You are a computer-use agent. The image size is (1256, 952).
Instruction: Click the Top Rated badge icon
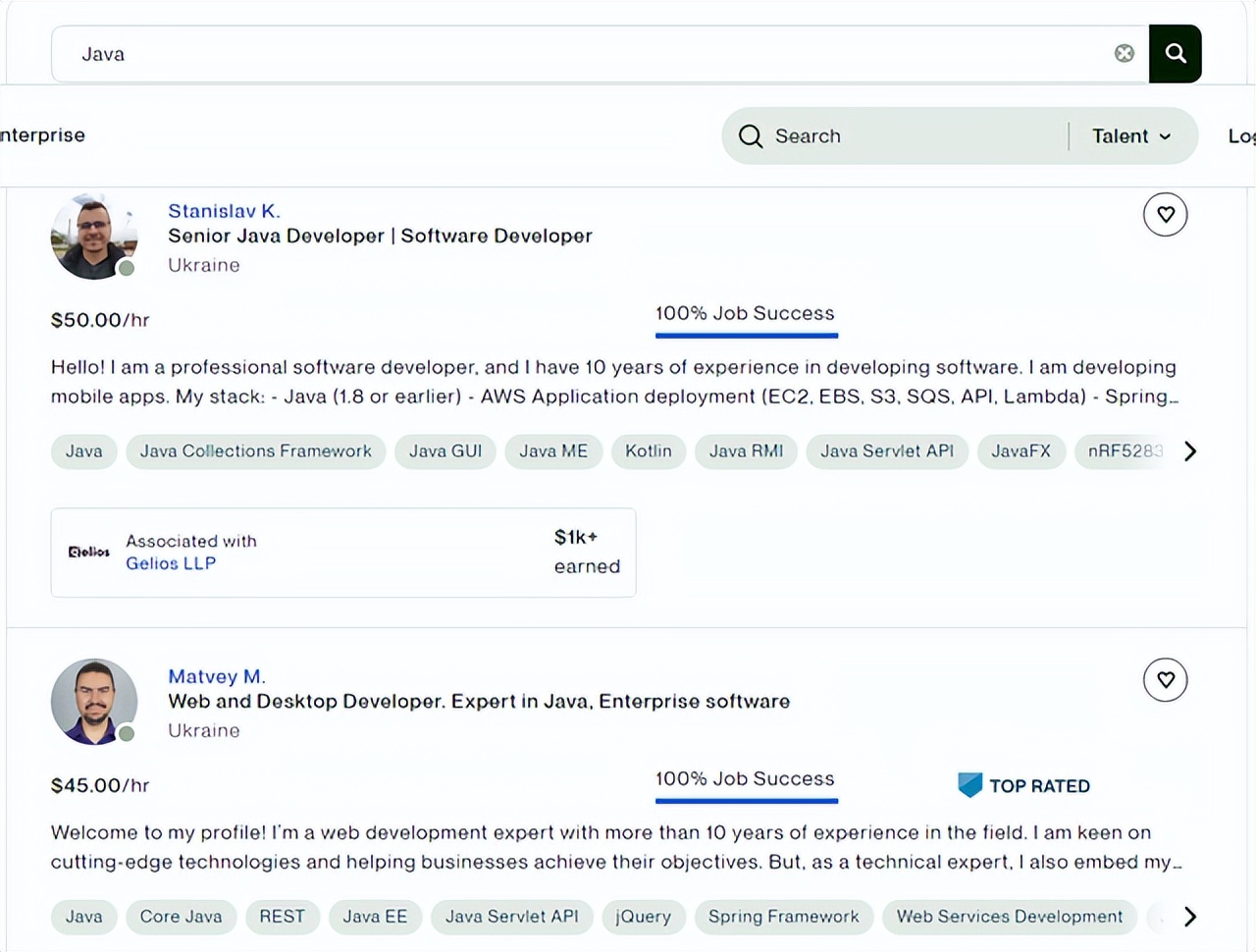969,785
